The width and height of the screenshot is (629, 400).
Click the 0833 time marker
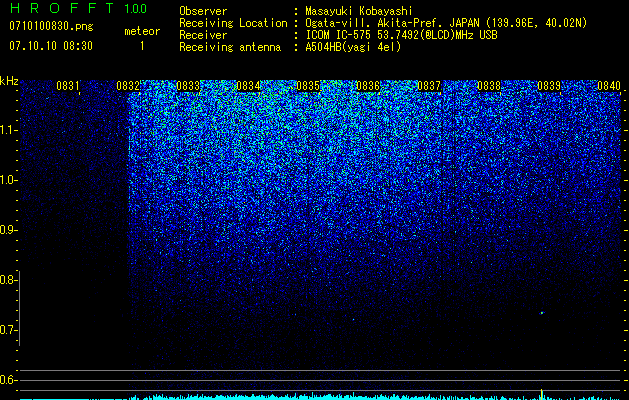(188, 86)
